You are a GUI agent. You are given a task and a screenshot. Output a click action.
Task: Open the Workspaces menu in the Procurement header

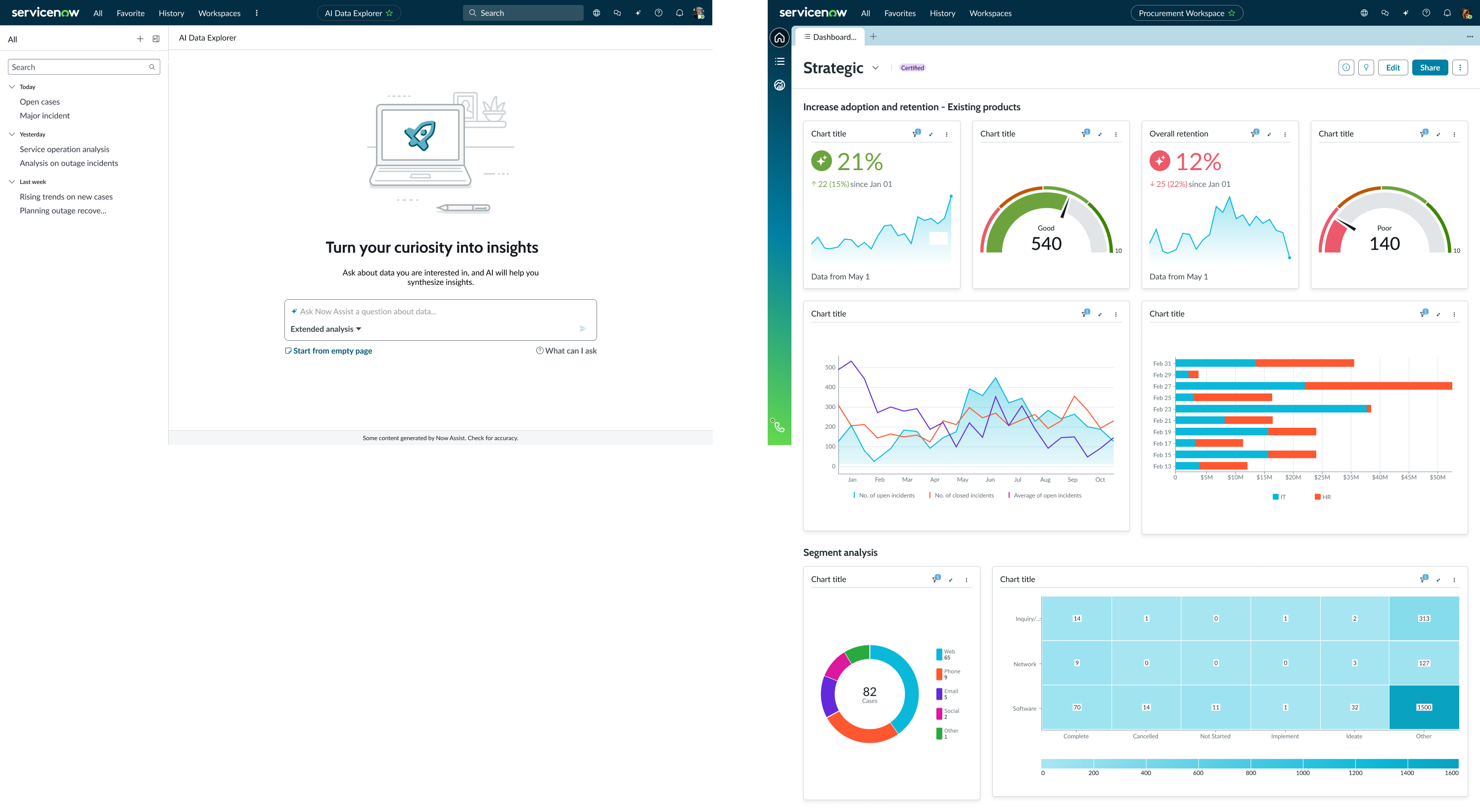tap(990, 13)
